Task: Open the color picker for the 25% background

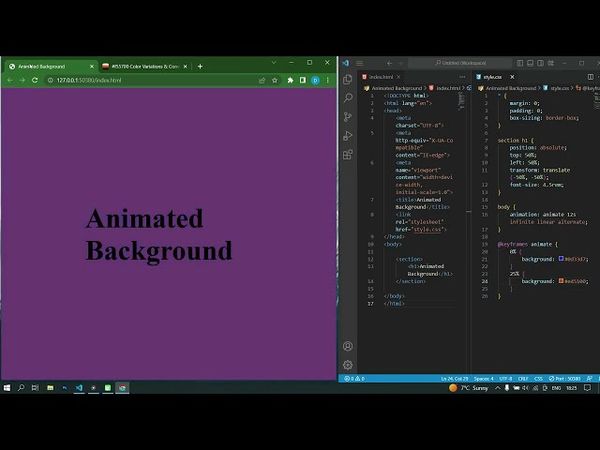Action: tap(561, 281)
